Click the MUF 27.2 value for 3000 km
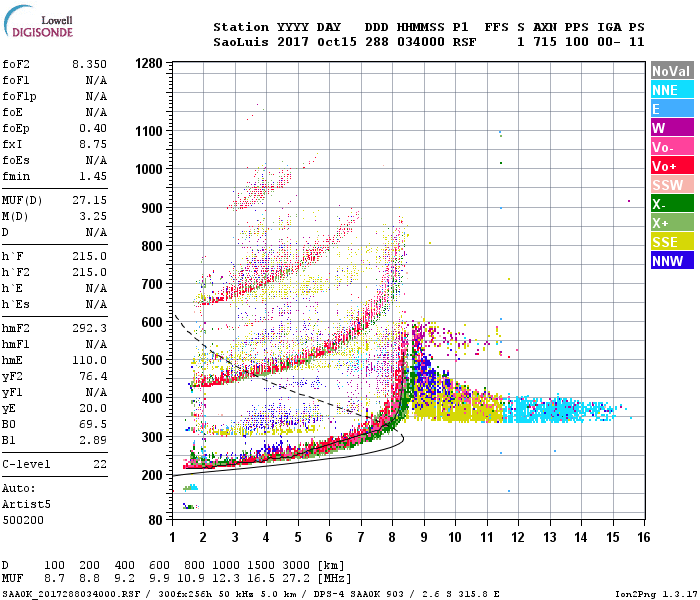 [x=296, y=579]
